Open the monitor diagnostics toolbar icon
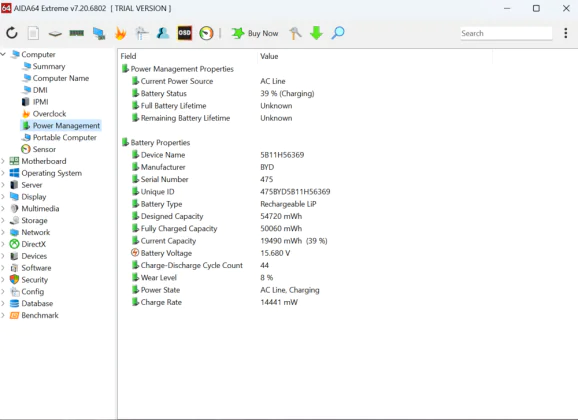578x420 pixels. pyautogui.click(x=99, y=33)
